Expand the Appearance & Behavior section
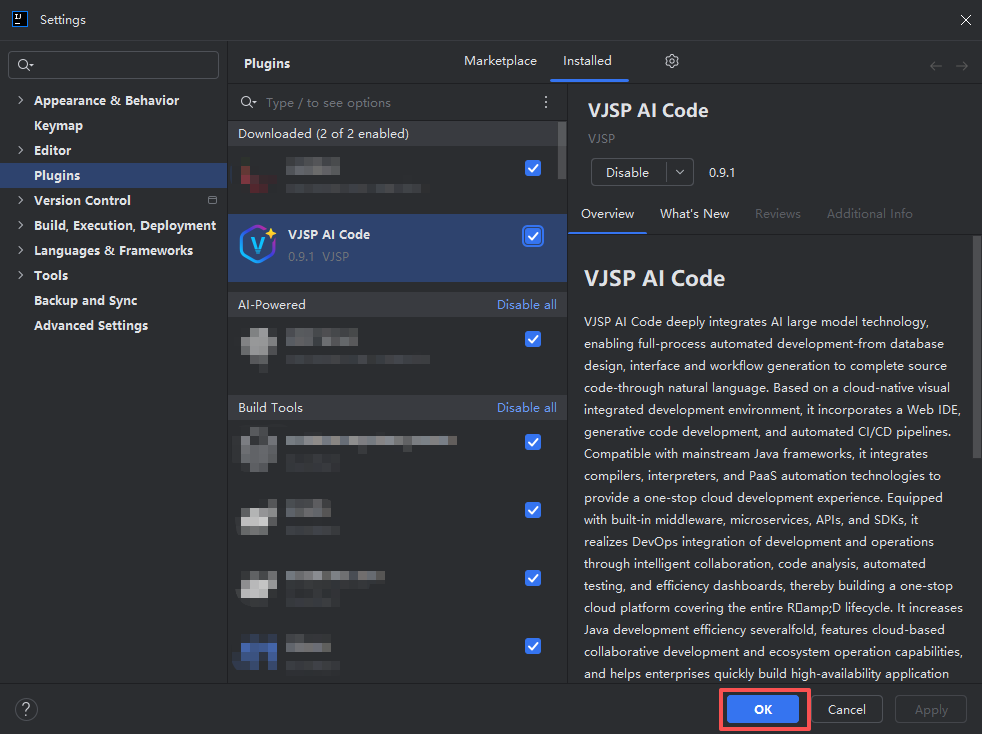This screenshot has height=734, width=982. point(20,100)
